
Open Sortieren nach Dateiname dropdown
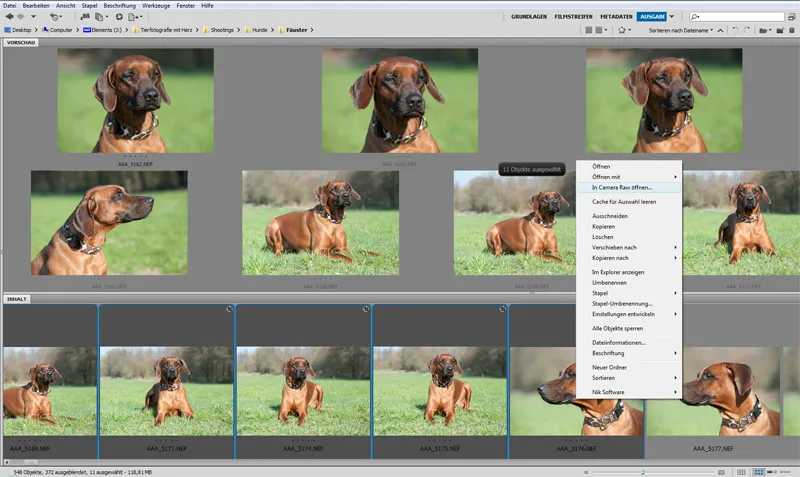click(x=681, y=30)
